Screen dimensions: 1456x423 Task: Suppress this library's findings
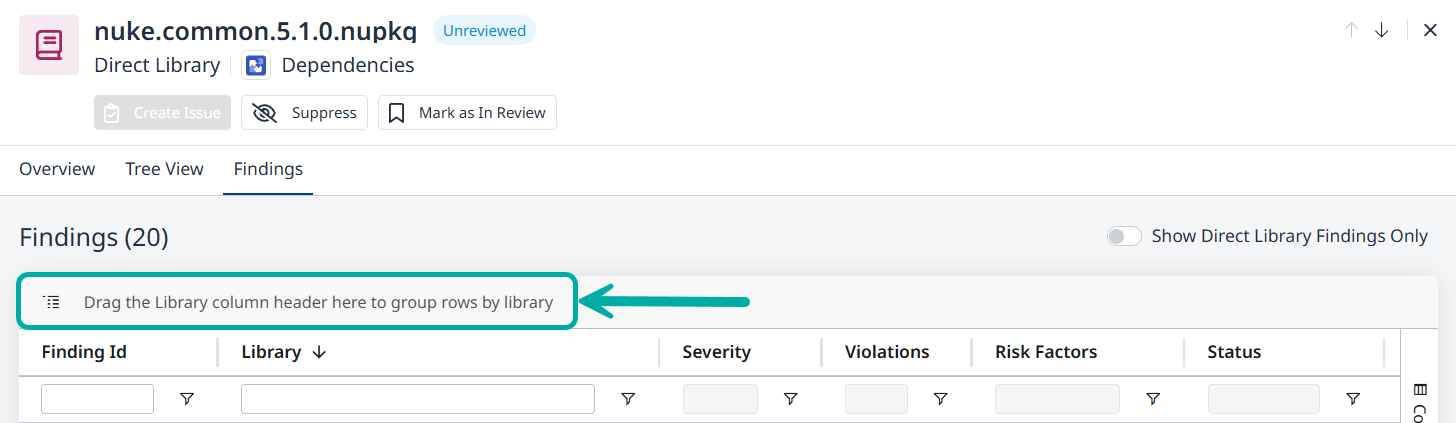coord(305,113)
